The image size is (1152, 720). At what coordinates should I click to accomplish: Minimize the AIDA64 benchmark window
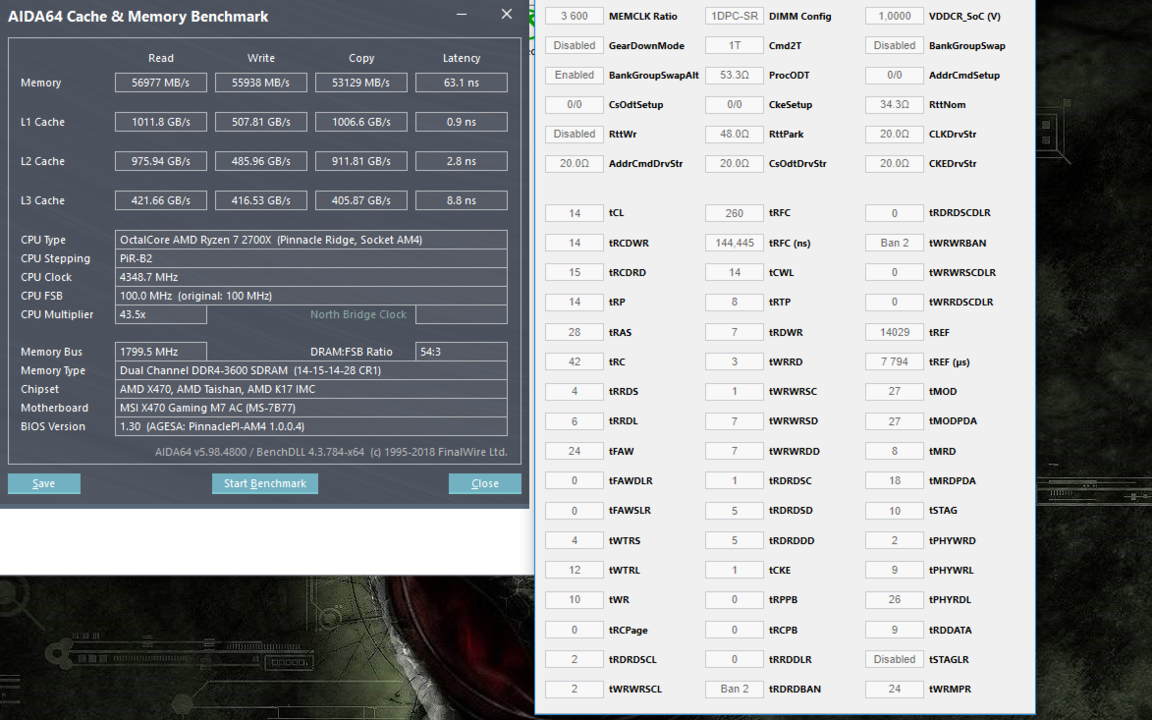click(461, 14)
